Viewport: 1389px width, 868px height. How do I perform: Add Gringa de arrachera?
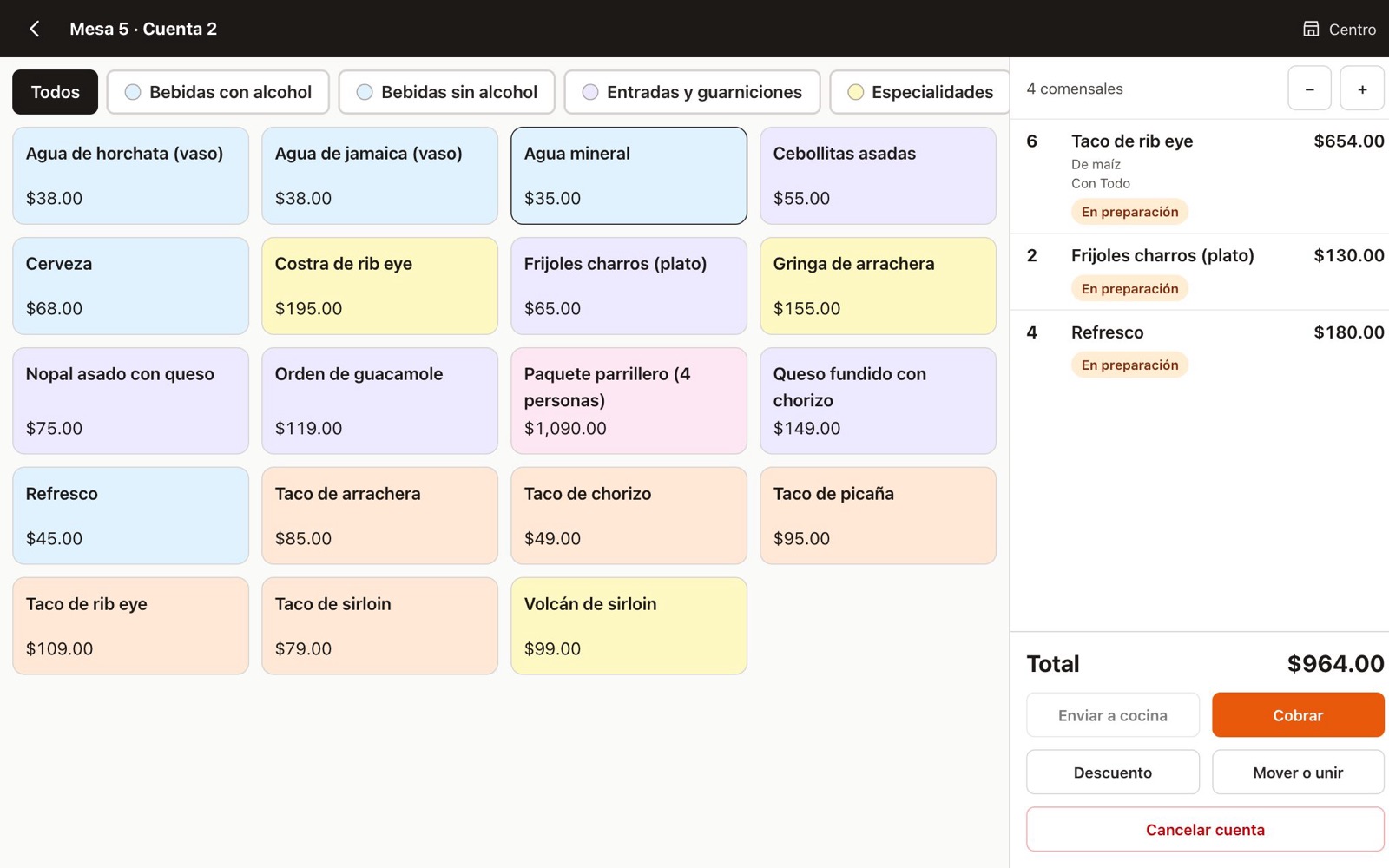click(x=878, y=286)
